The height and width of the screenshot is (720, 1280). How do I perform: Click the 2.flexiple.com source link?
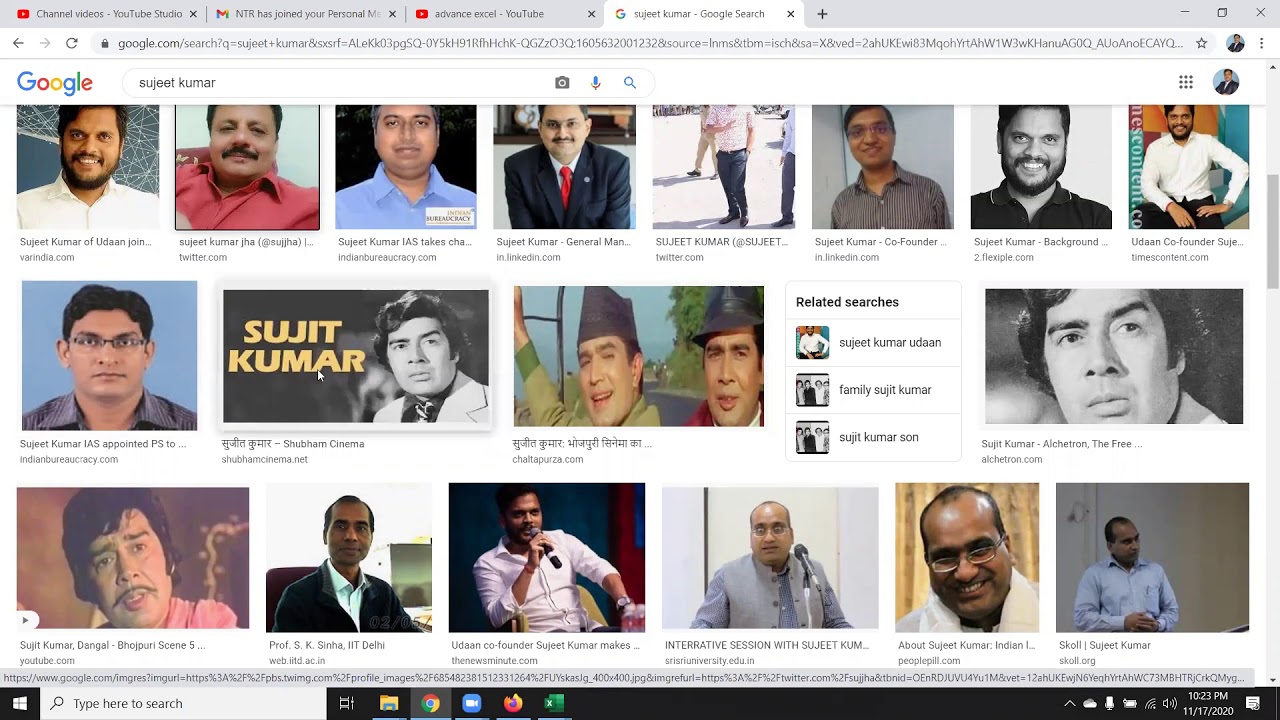click(x=1004, y=258)
